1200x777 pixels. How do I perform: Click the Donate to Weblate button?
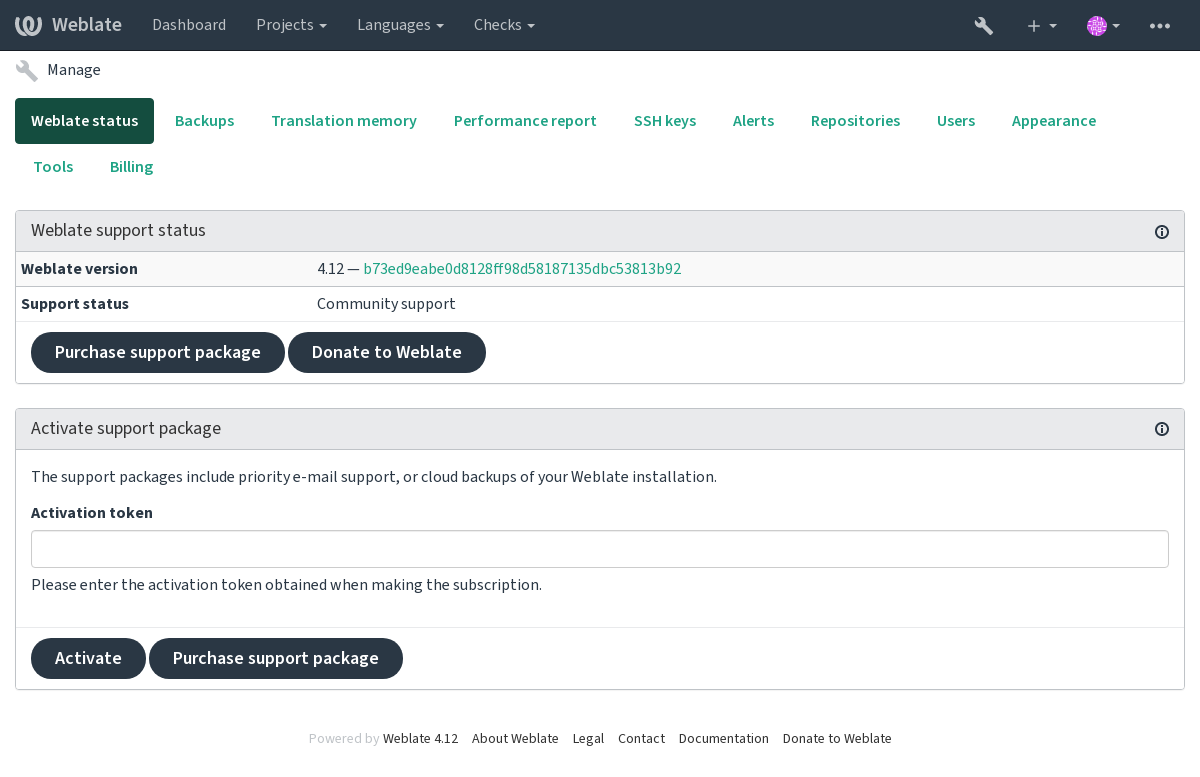[387, 352]
